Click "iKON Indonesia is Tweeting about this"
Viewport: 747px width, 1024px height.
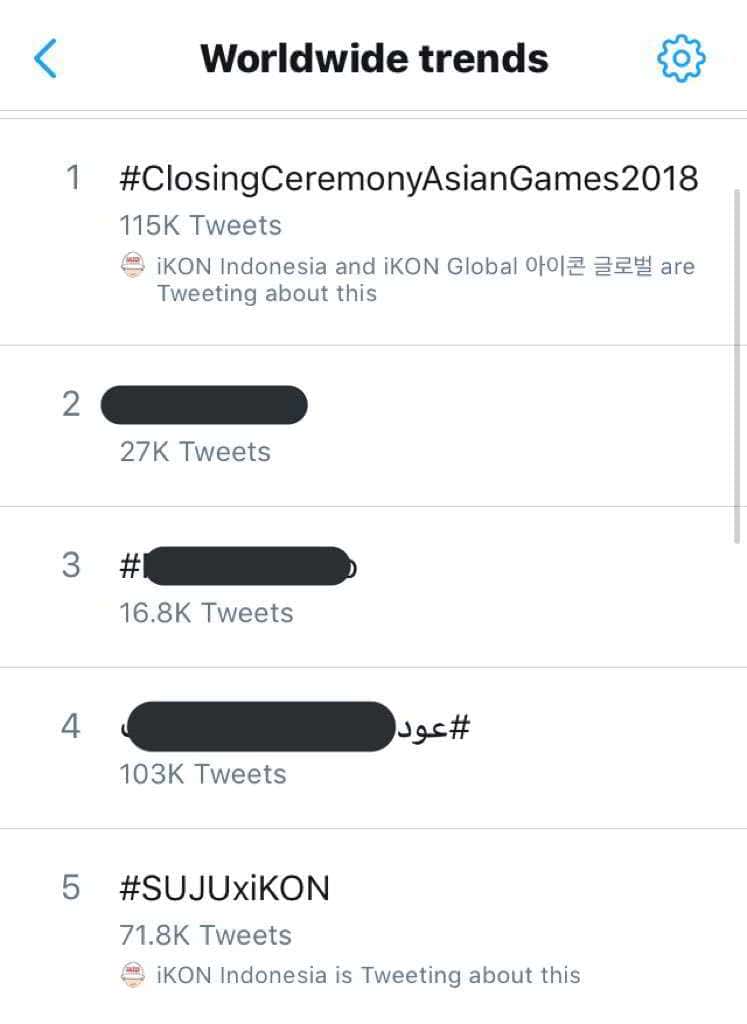pyautogui.click(x=368, y=975)
